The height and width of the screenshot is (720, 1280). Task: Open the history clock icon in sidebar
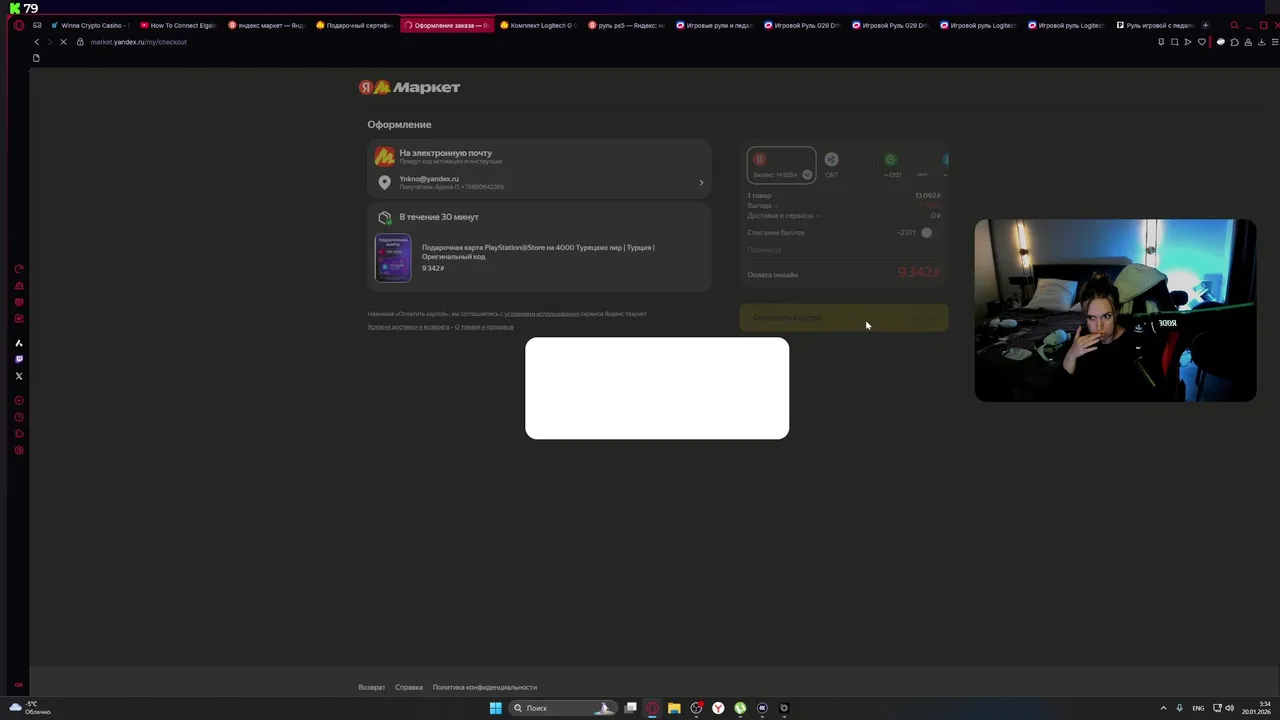pos(19,417)
